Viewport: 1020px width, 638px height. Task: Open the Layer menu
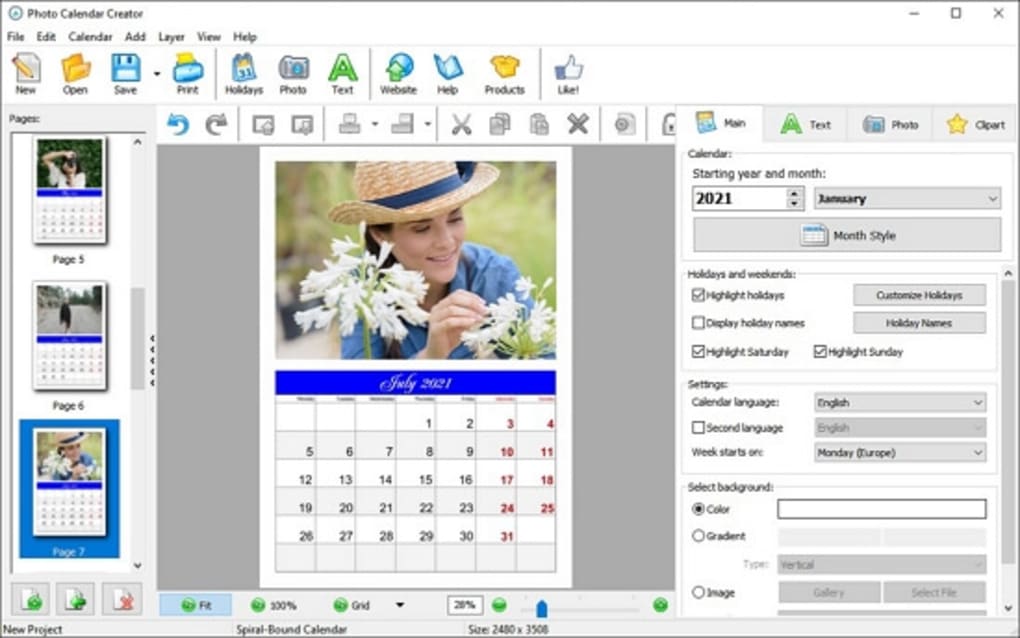pos(170,36)
